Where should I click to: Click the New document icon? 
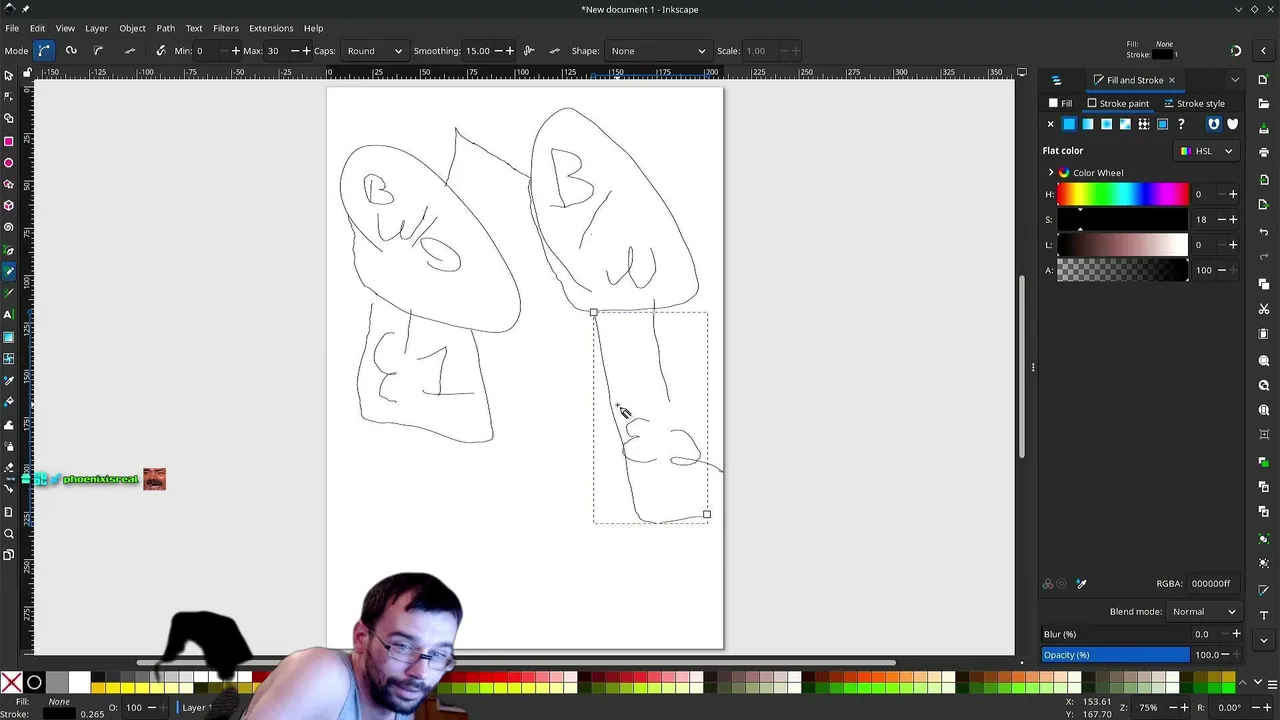(1264, 79)
